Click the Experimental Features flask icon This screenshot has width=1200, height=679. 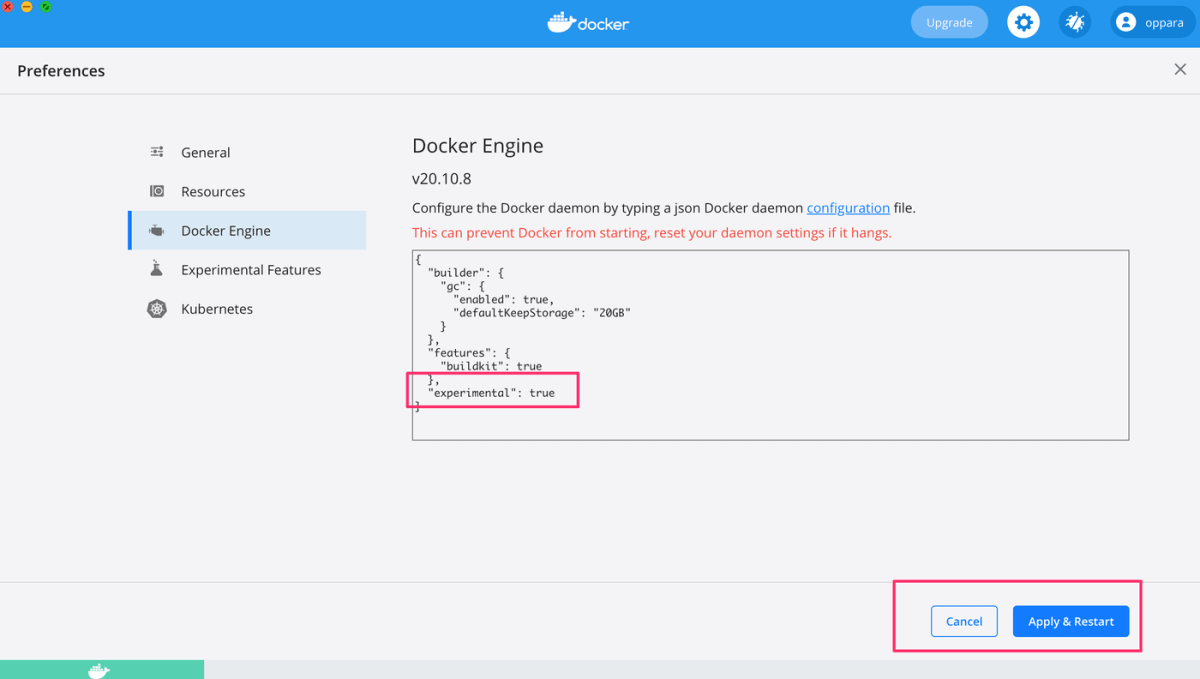157,269
